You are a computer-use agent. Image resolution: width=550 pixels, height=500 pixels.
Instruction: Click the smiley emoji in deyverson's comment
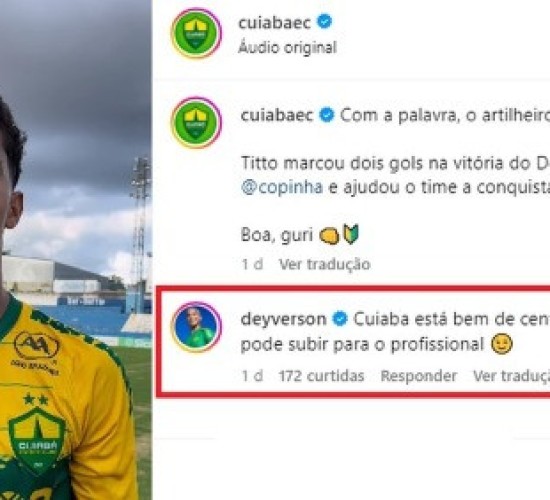point(502,344)
